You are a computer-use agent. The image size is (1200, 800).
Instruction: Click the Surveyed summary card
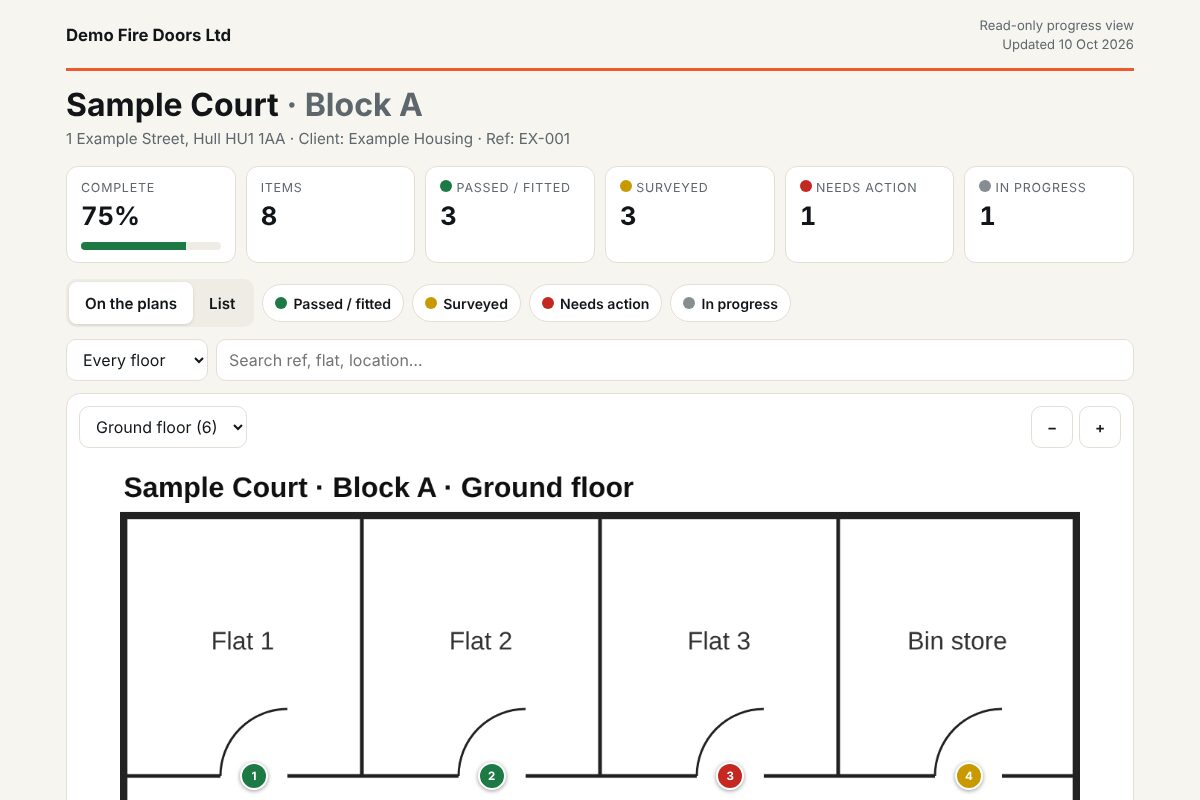[690, 214]
